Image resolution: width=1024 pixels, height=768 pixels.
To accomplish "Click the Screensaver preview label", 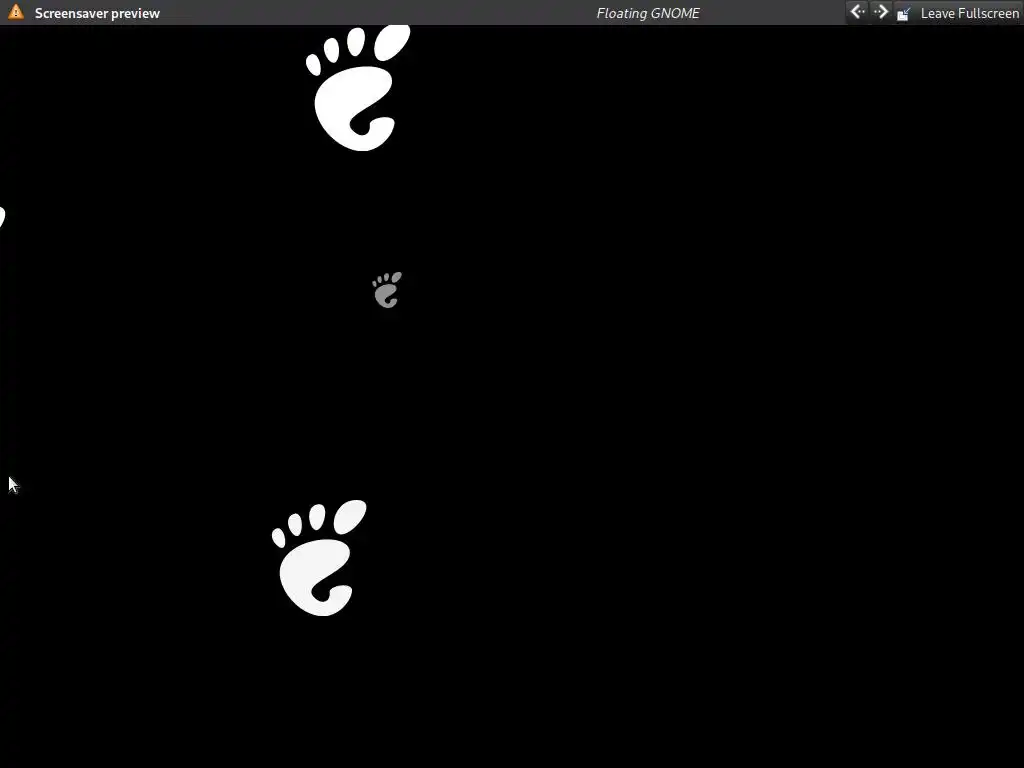I will point(97,13).
